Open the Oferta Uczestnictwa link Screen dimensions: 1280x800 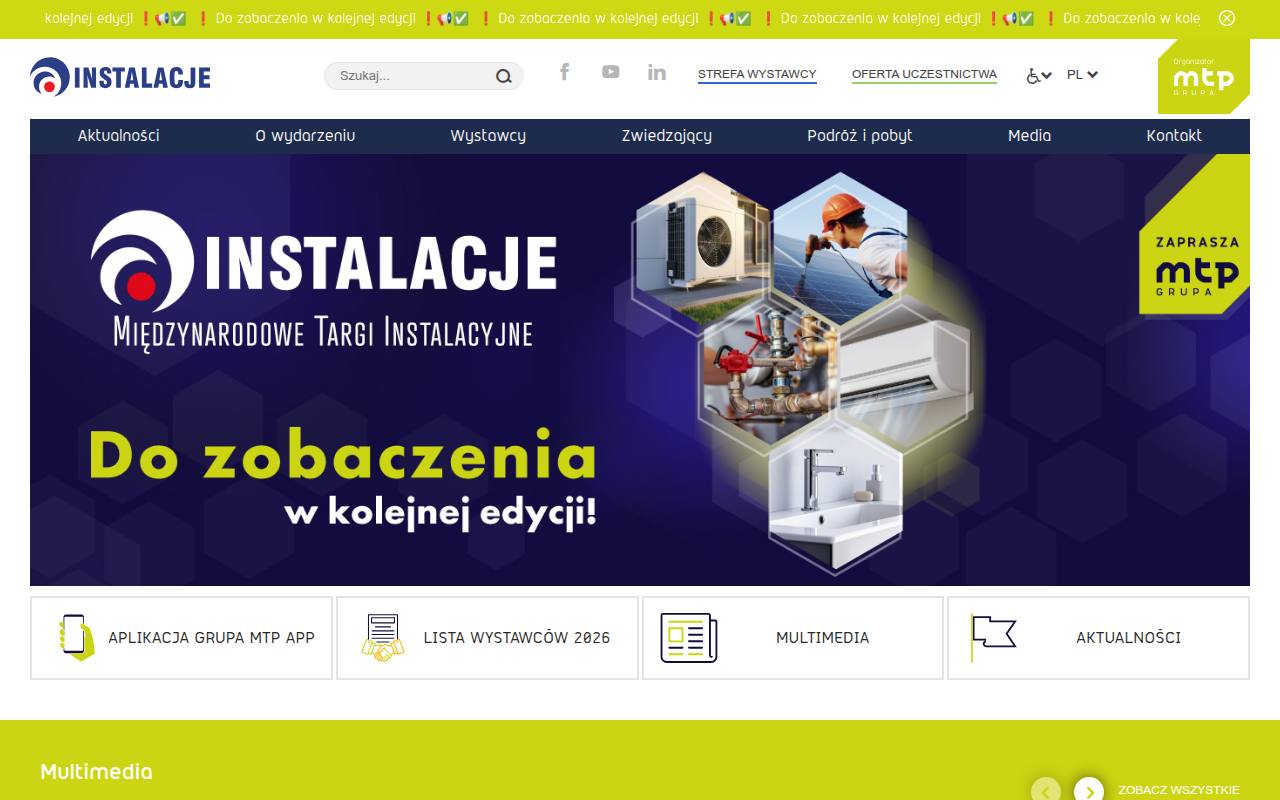924,75
